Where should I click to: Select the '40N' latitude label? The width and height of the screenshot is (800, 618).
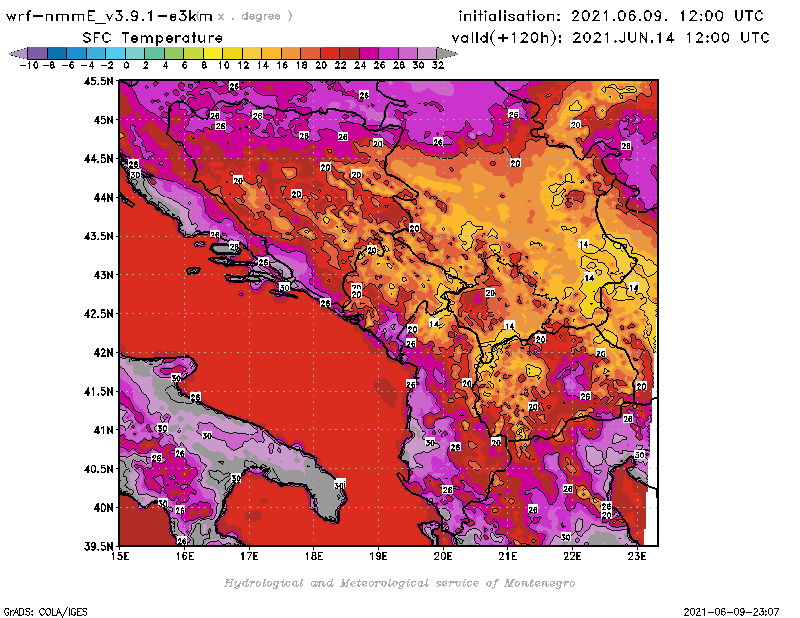pyautogui.click(x=103, y=507)
